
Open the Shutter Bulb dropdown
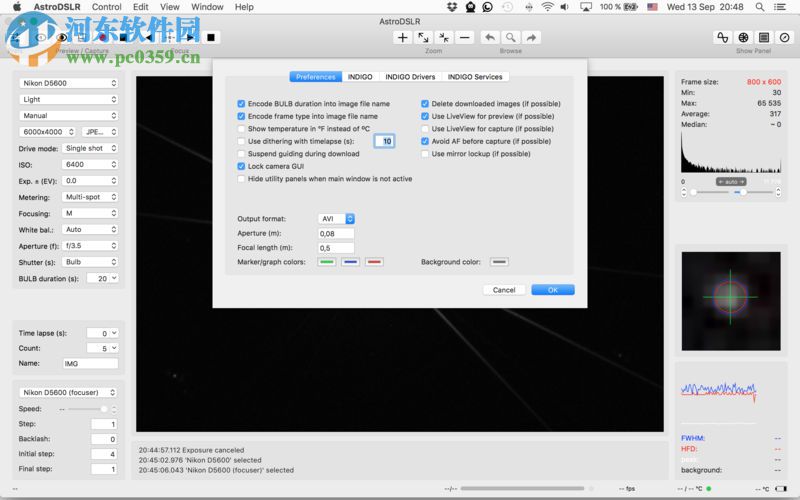pyautogui.click(x=90, y=262)
